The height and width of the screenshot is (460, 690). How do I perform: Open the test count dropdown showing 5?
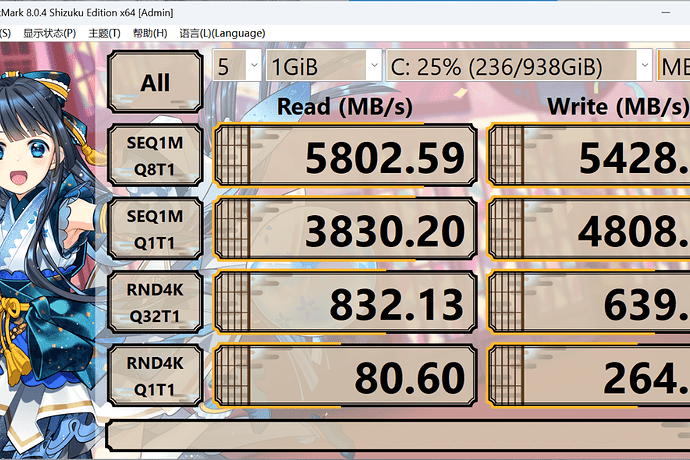click(x=237, y=66)
